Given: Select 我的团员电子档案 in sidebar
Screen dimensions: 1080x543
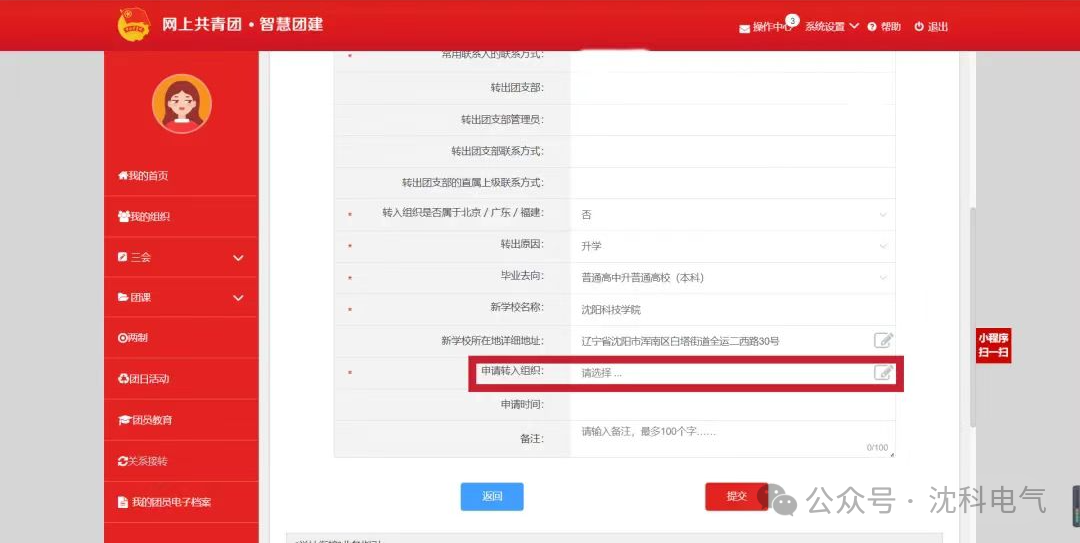Looking at the screenshot, I should pos(165,502).
